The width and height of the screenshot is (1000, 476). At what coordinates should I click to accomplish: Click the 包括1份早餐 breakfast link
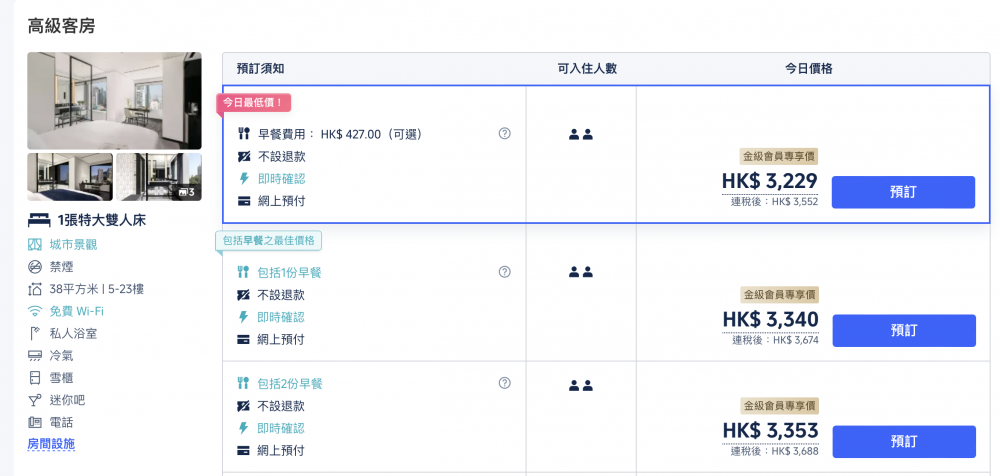[x=289, y=272]
